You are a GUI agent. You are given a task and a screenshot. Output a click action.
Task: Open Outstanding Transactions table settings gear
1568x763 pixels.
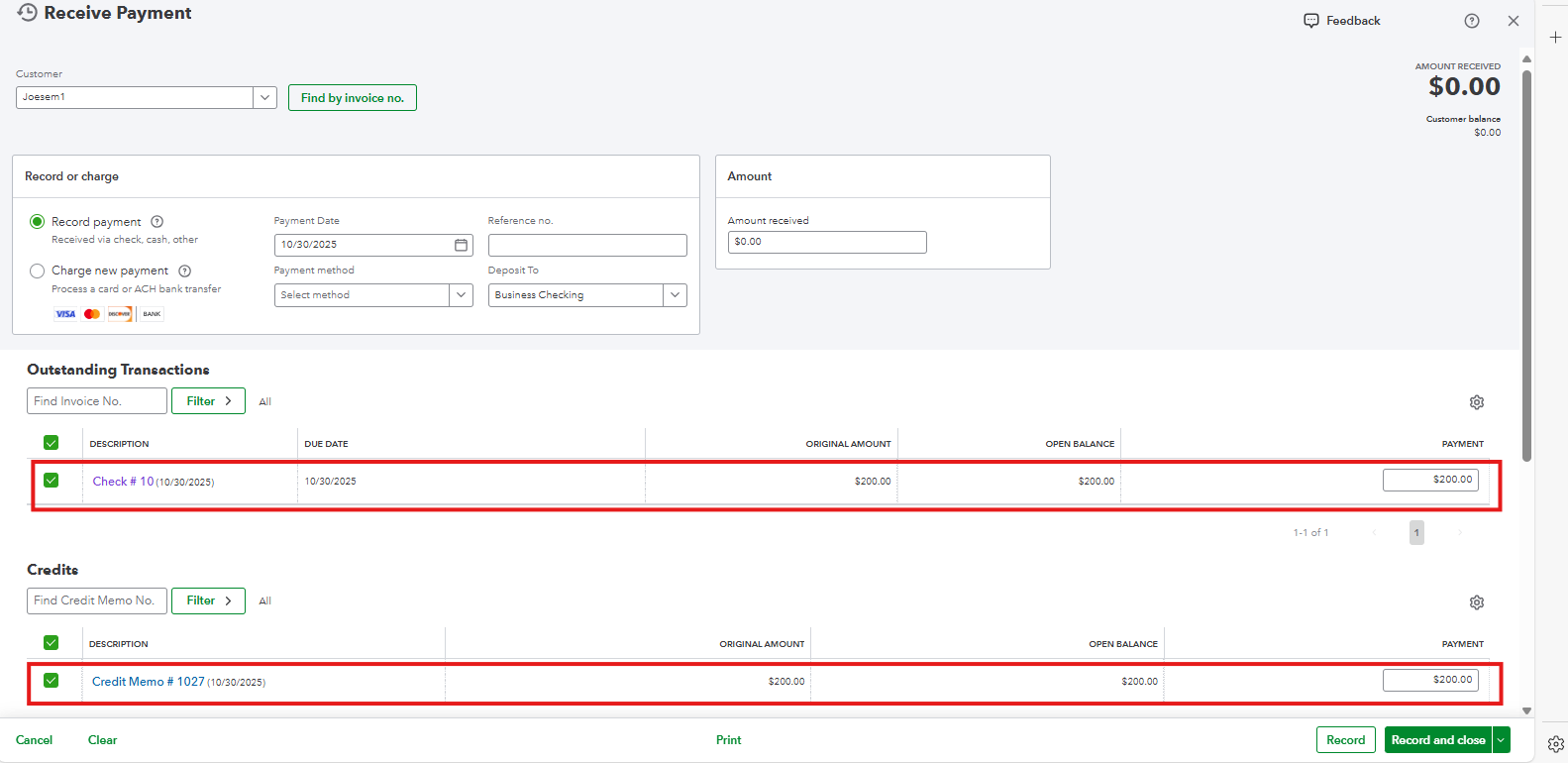pos(1477,402)
